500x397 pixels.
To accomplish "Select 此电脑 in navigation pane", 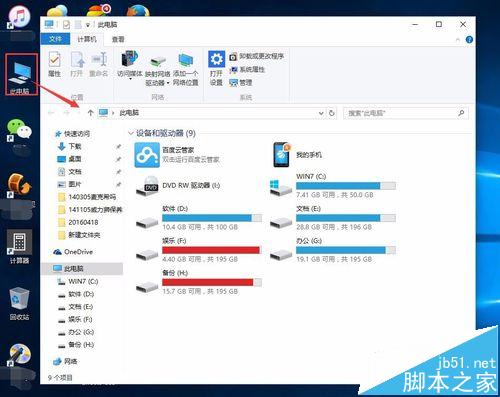I will (82, 268).
